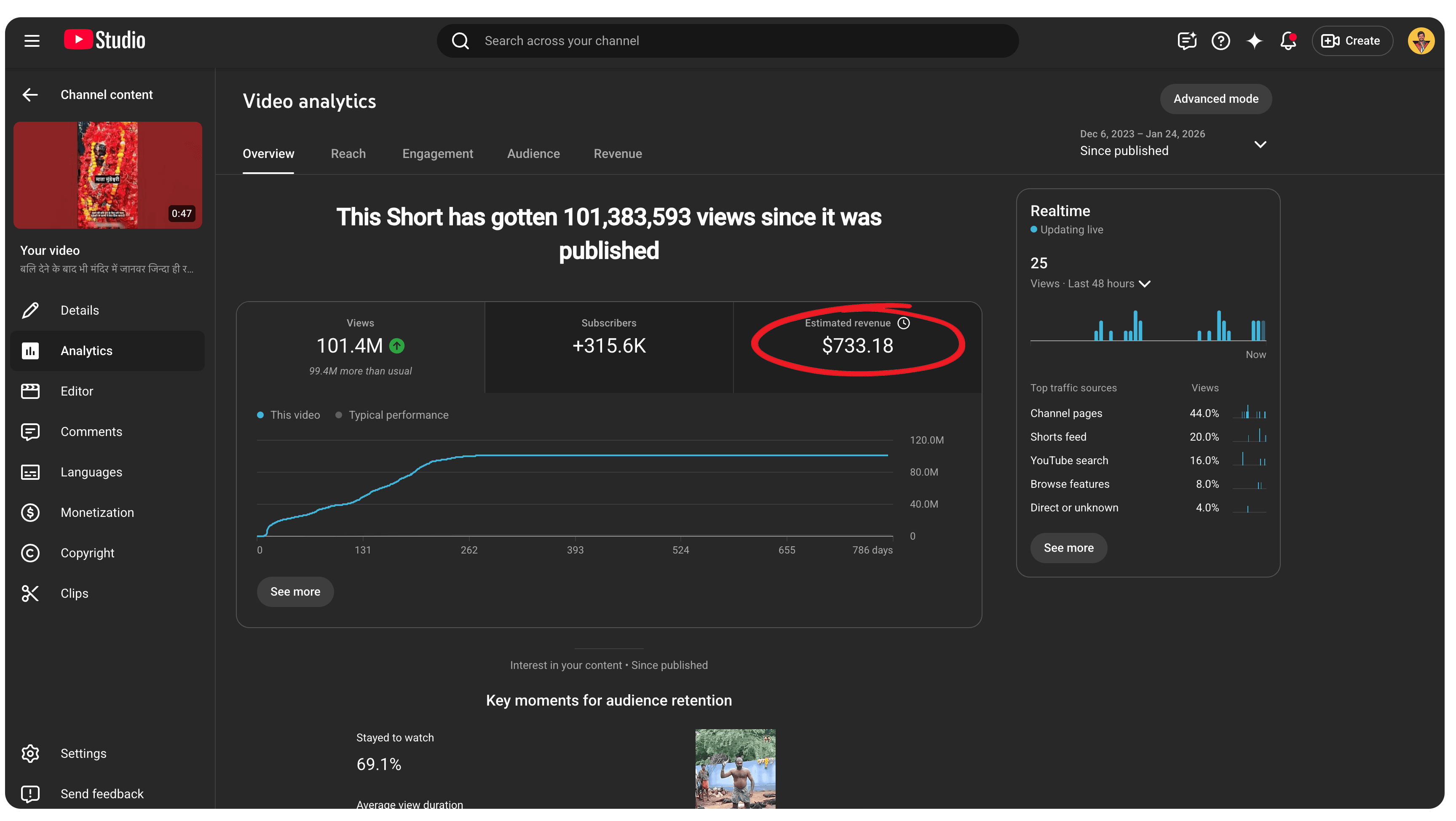Screen dimensions: 1456x821
Task: Open Monetization from the sidebar
Action: [x=97, y=513]
